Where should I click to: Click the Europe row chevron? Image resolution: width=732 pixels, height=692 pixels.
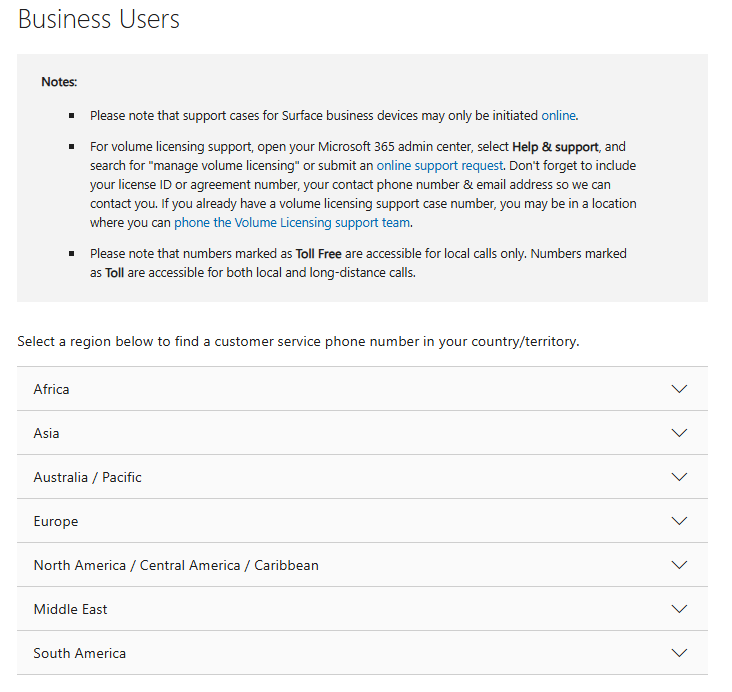[680, 521]
